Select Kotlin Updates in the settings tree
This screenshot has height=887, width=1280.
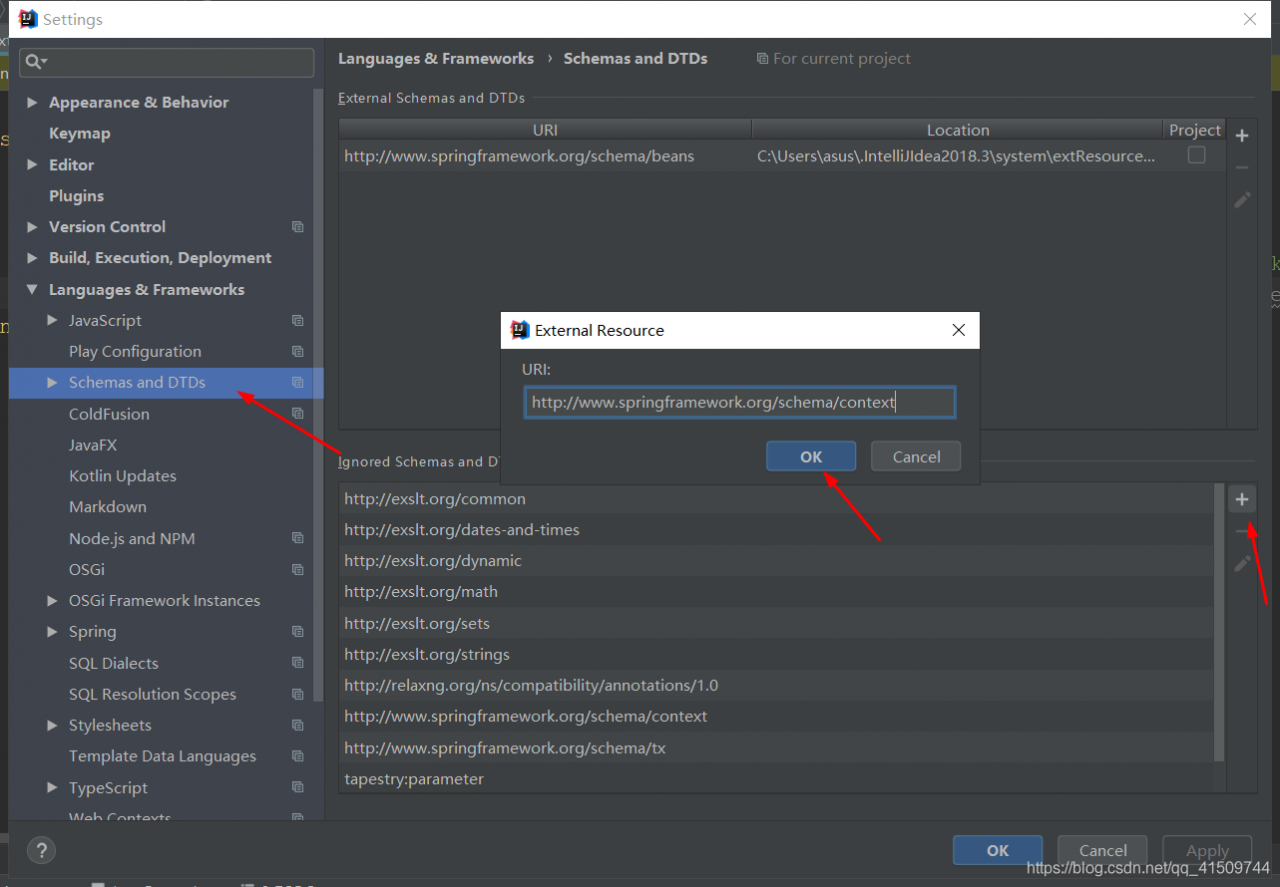coord(122,476)
